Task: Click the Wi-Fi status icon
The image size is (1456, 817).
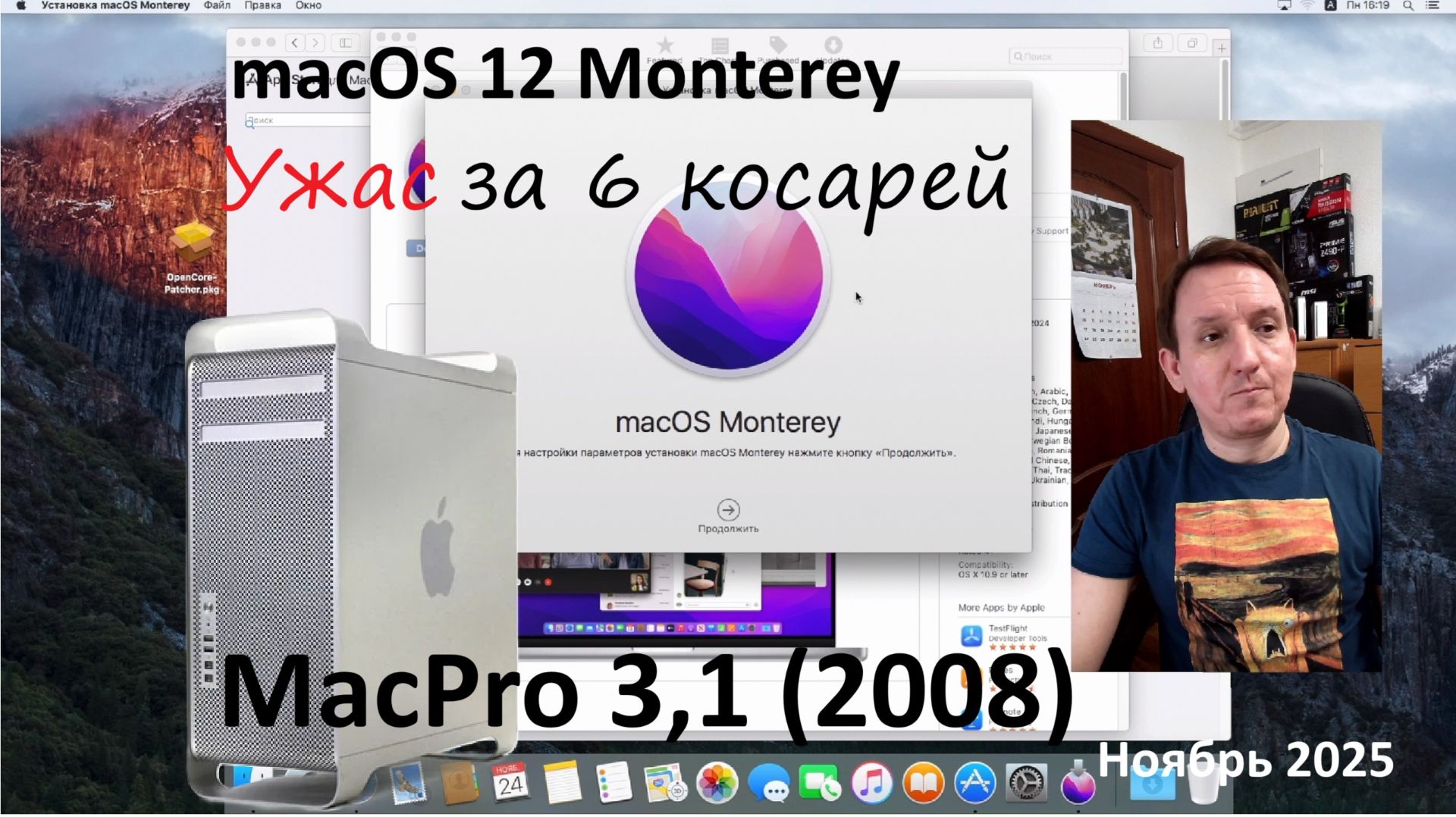Action: click(1307, 5)
